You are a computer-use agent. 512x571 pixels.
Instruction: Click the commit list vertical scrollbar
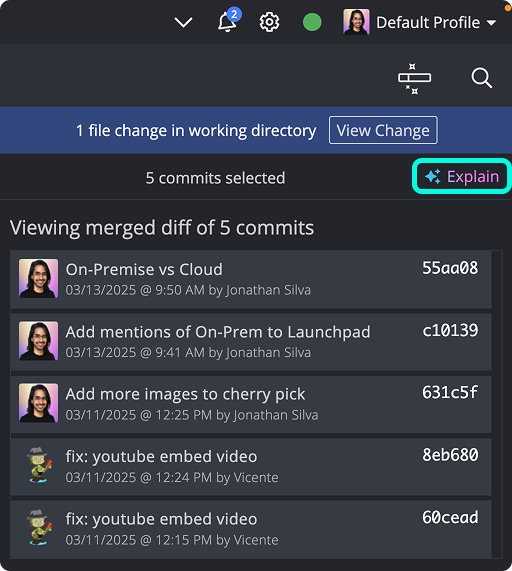pyautogui.click(x=497, y=404)
